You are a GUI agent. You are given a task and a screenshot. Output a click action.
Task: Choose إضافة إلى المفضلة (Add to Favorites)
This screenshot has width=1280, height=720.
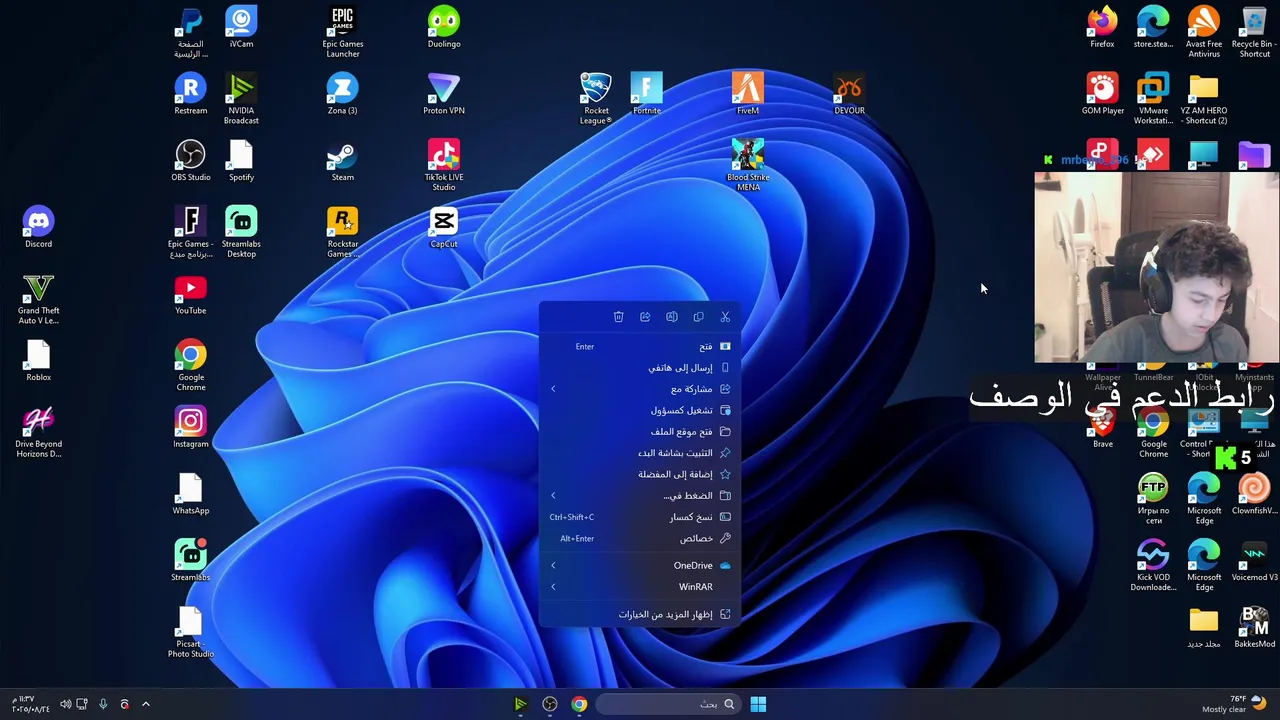coord(640,474)
